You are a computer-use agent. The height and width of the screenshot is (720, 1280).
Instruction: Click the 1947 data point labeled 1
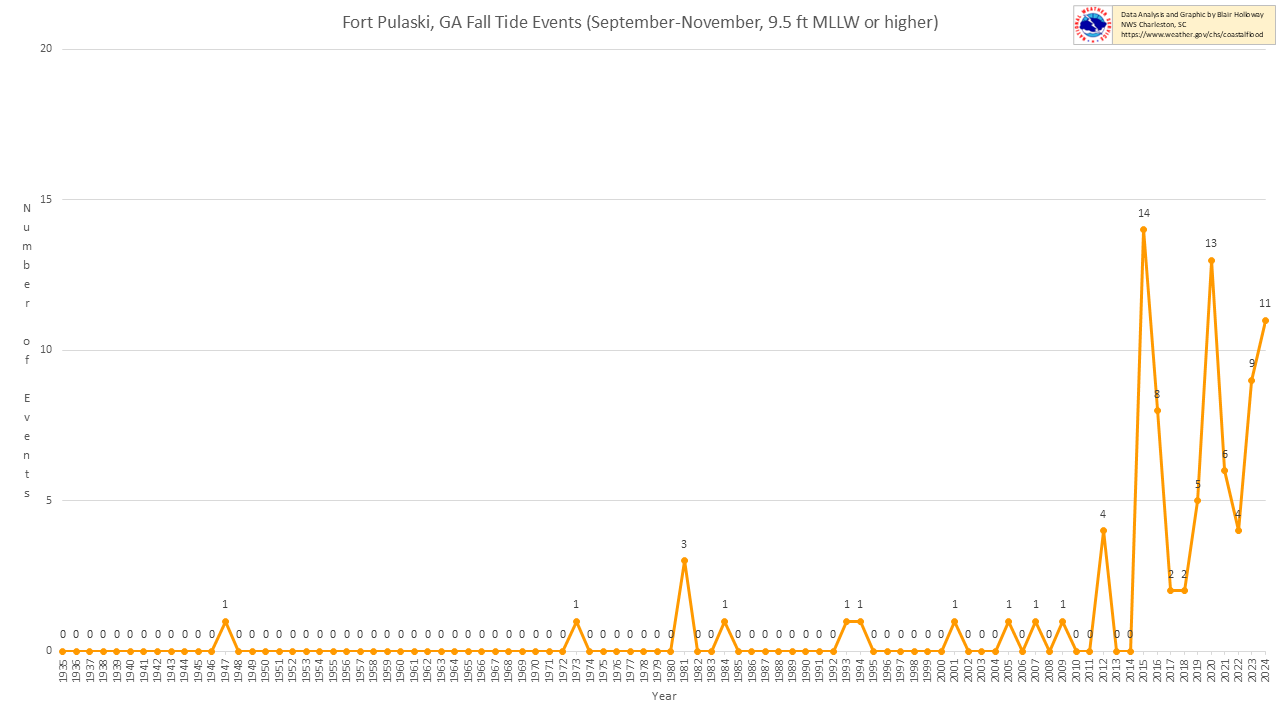click(x=225, y=621)
